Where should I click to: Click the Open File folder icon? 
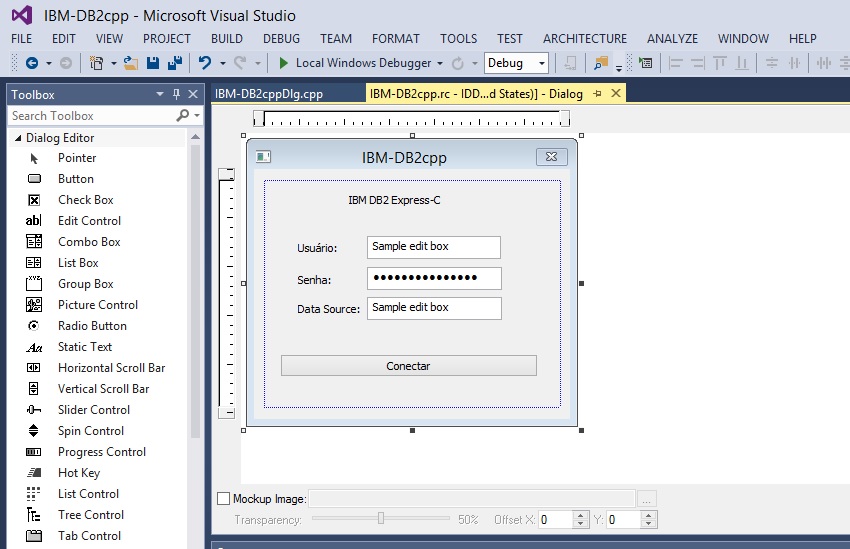[x=130, y=63]
